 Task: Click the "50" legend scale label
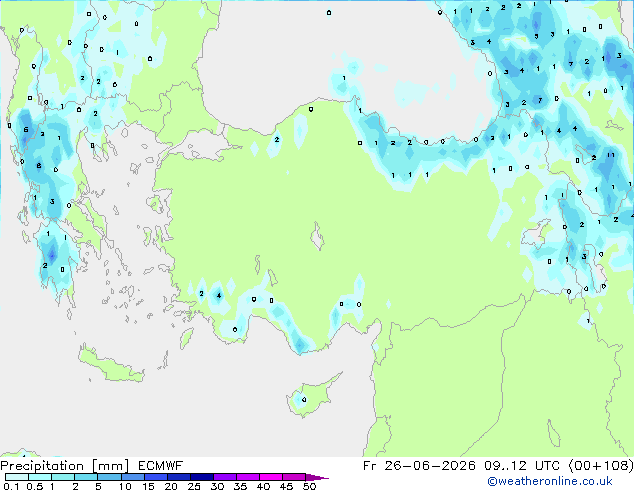tap(310, 486)
